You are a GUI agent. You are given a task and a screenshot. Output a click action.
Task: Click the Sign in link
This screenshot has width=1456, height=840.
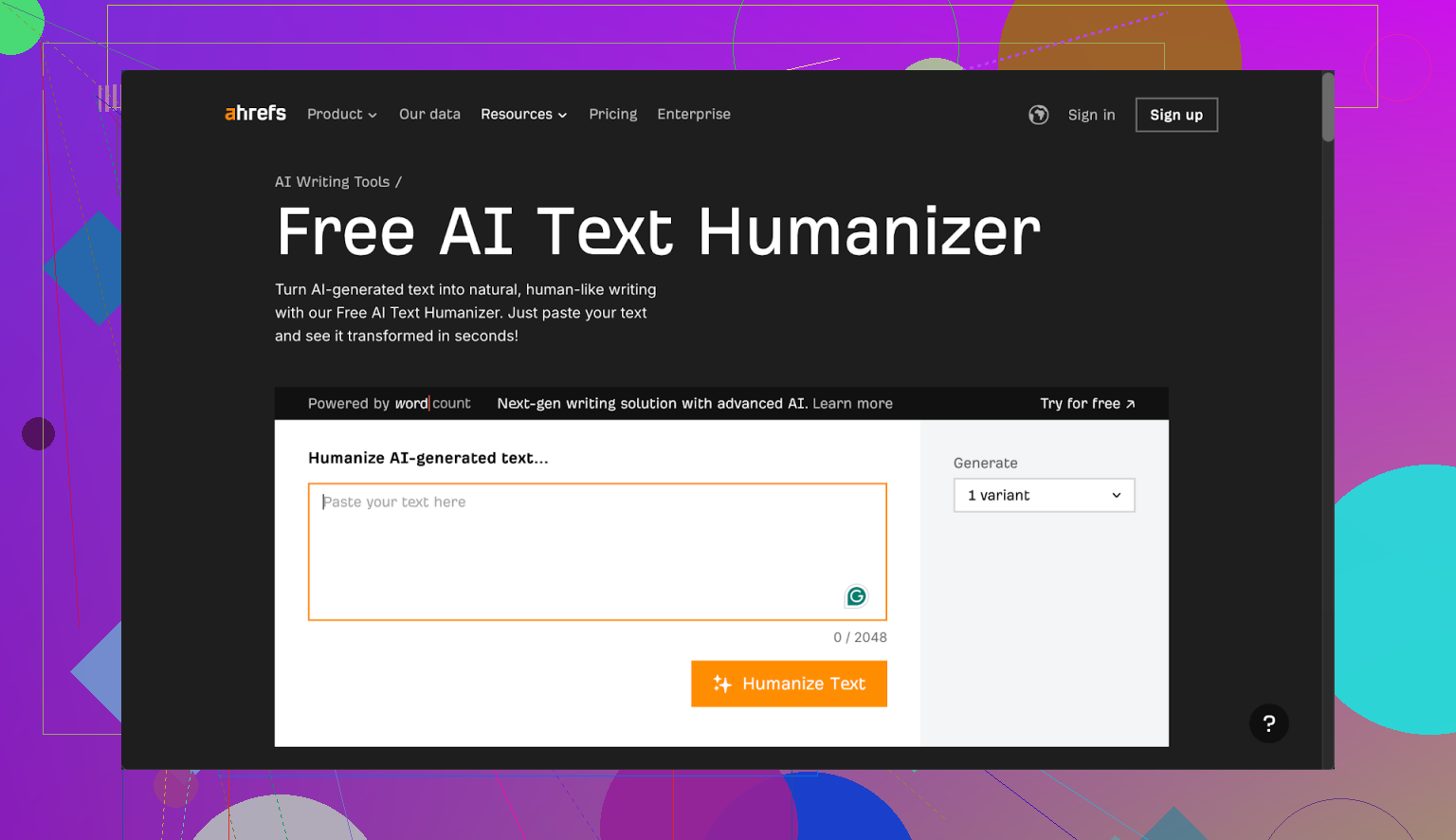click(1091, 115)
